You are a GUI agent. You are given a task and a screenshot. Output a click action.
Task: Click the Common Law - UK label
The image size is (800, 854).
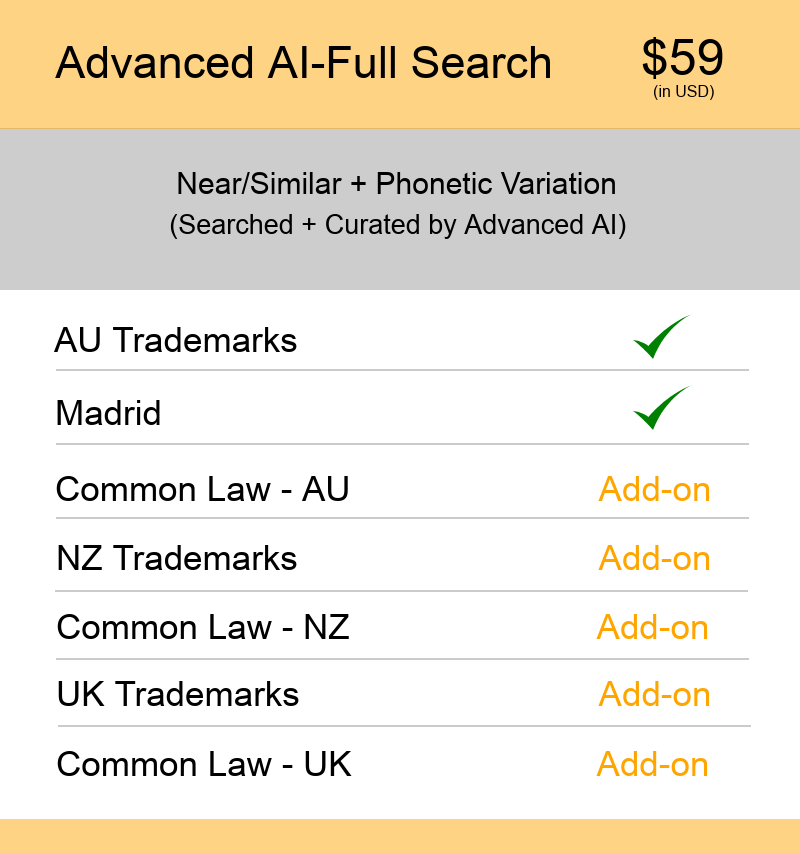tap(204, 764)
